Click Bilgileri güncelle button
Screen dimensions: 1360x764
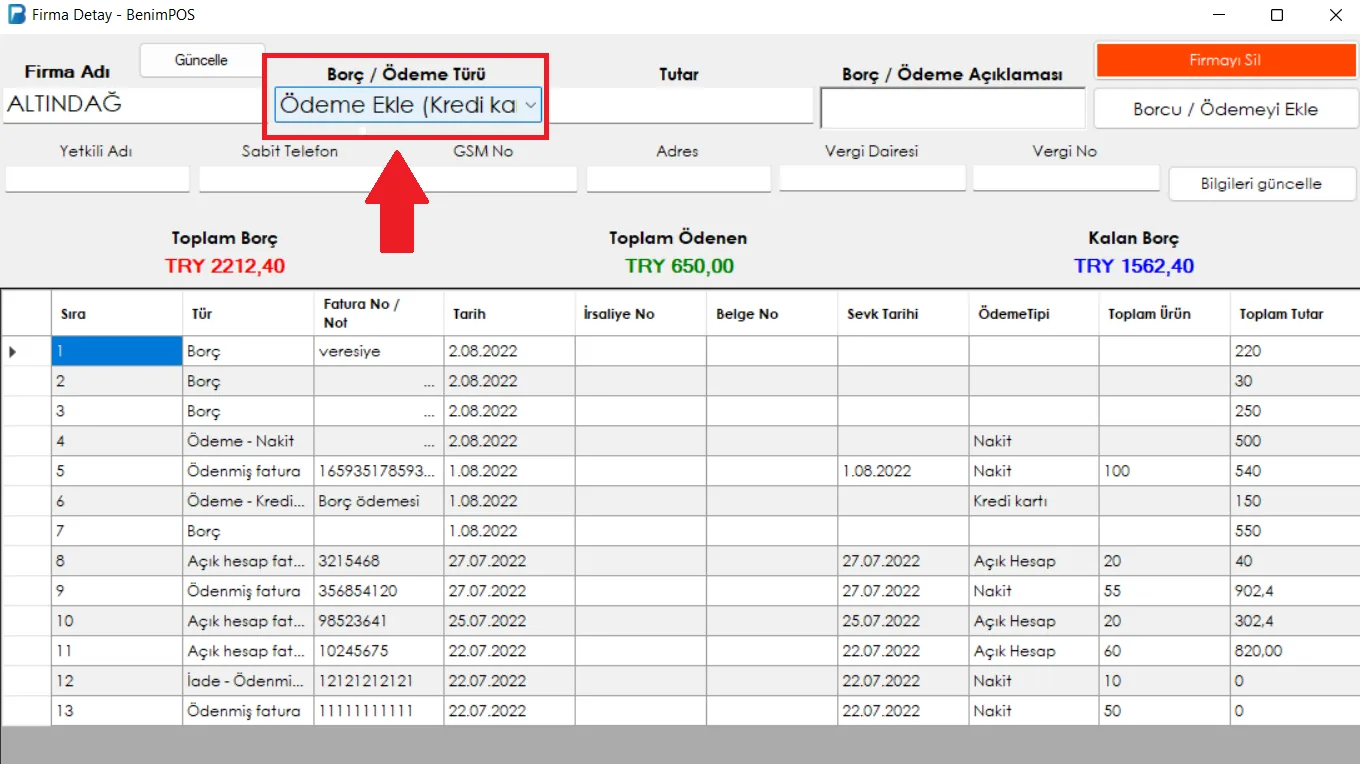tap(1262, 184)
